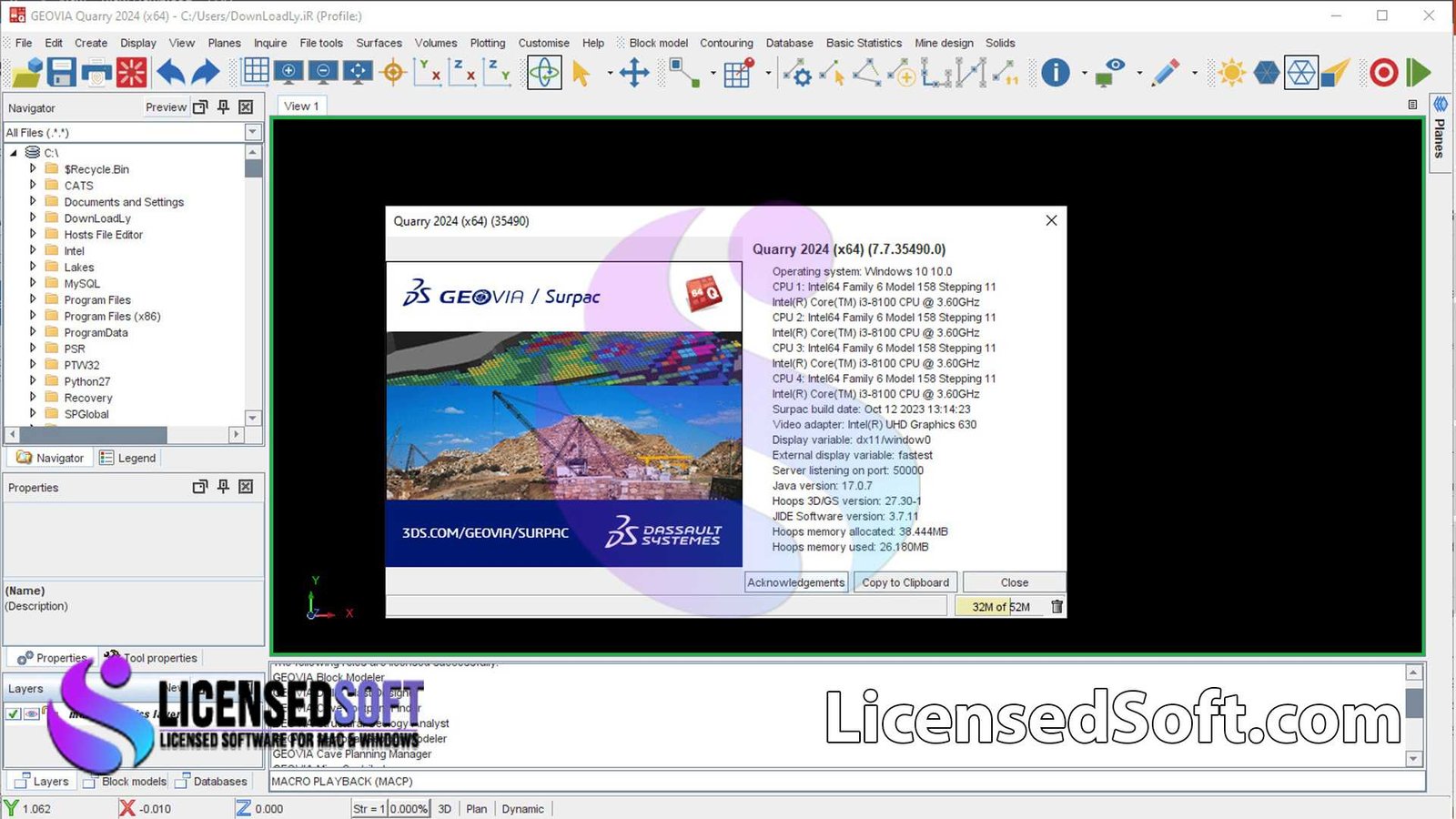Click the orange crosshair target icon
The height and width of the screenshot is (819, 1456).
click(x=393, y=73)
